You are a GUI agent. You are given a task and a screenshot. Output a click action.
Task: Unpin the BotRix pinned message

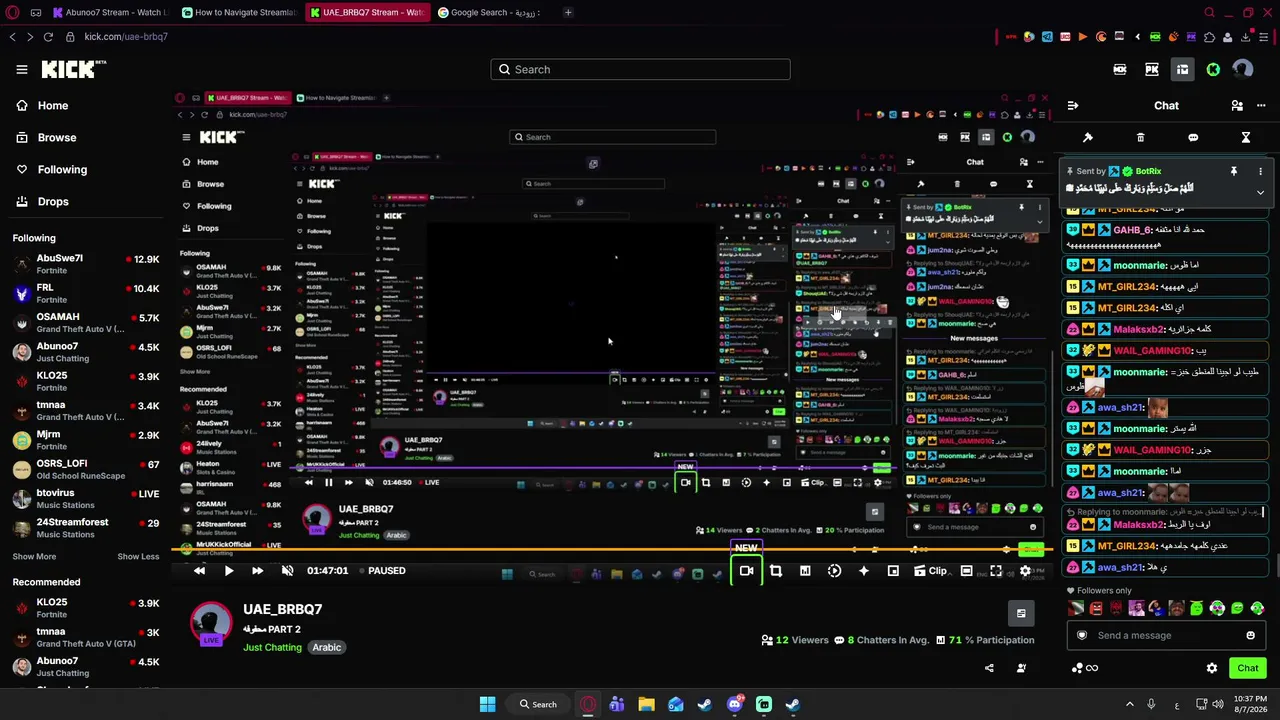(x=1234, y=171)
